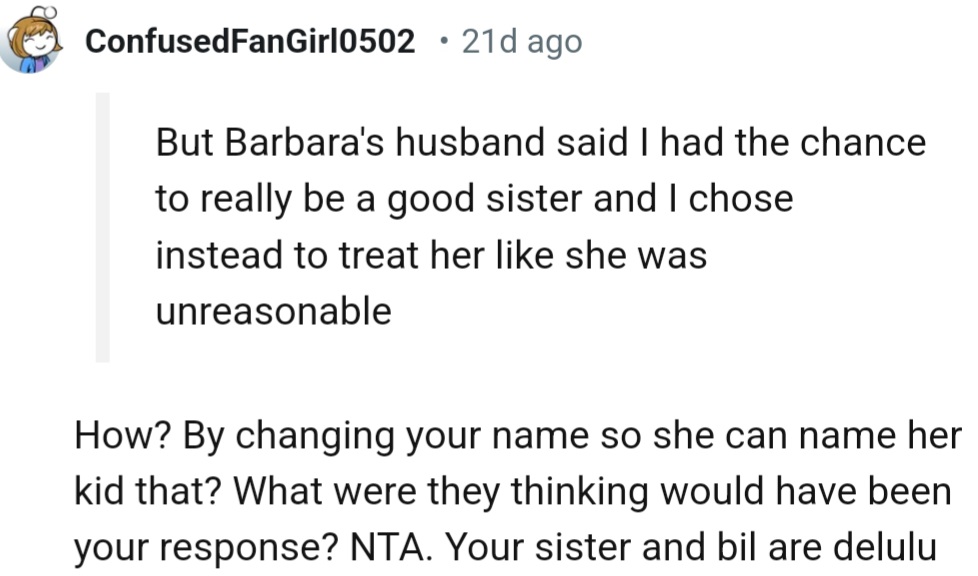
Task: Click the quoted line "to really be a good sister"
Action: pyautogui.click(x=473, y=199)
